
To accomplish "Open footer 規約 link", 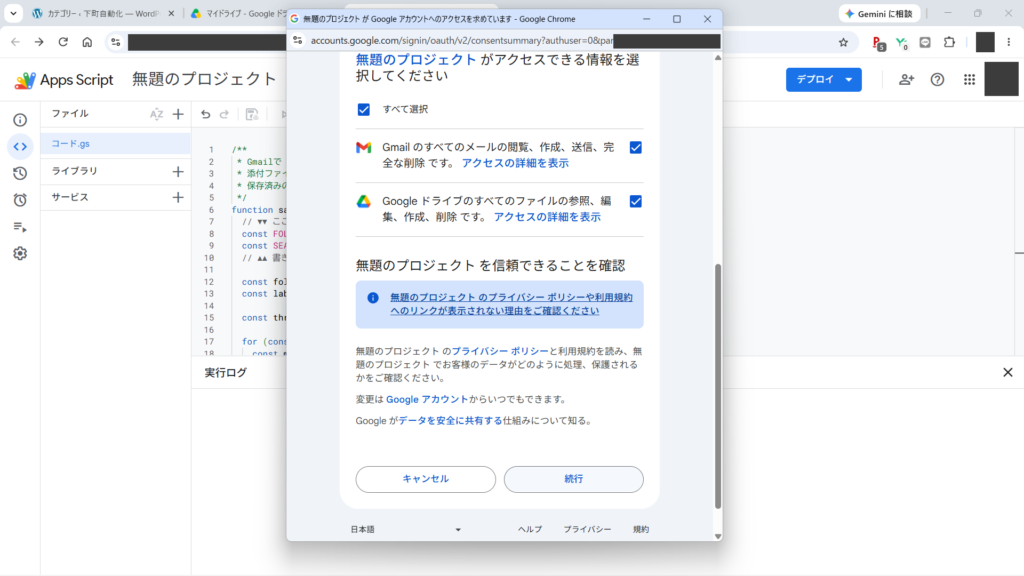I will pos(641,530).
